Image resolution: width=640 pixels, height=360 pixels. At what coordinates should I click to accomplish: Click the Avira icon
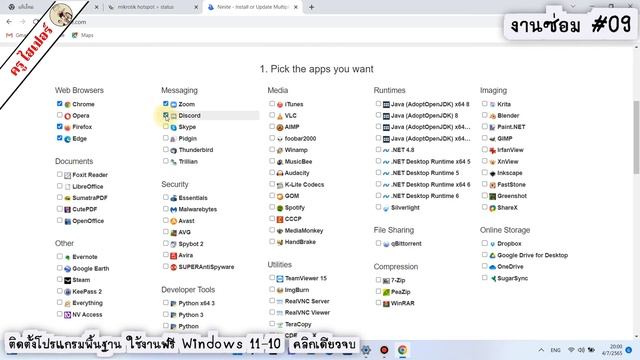coord(174,256)
